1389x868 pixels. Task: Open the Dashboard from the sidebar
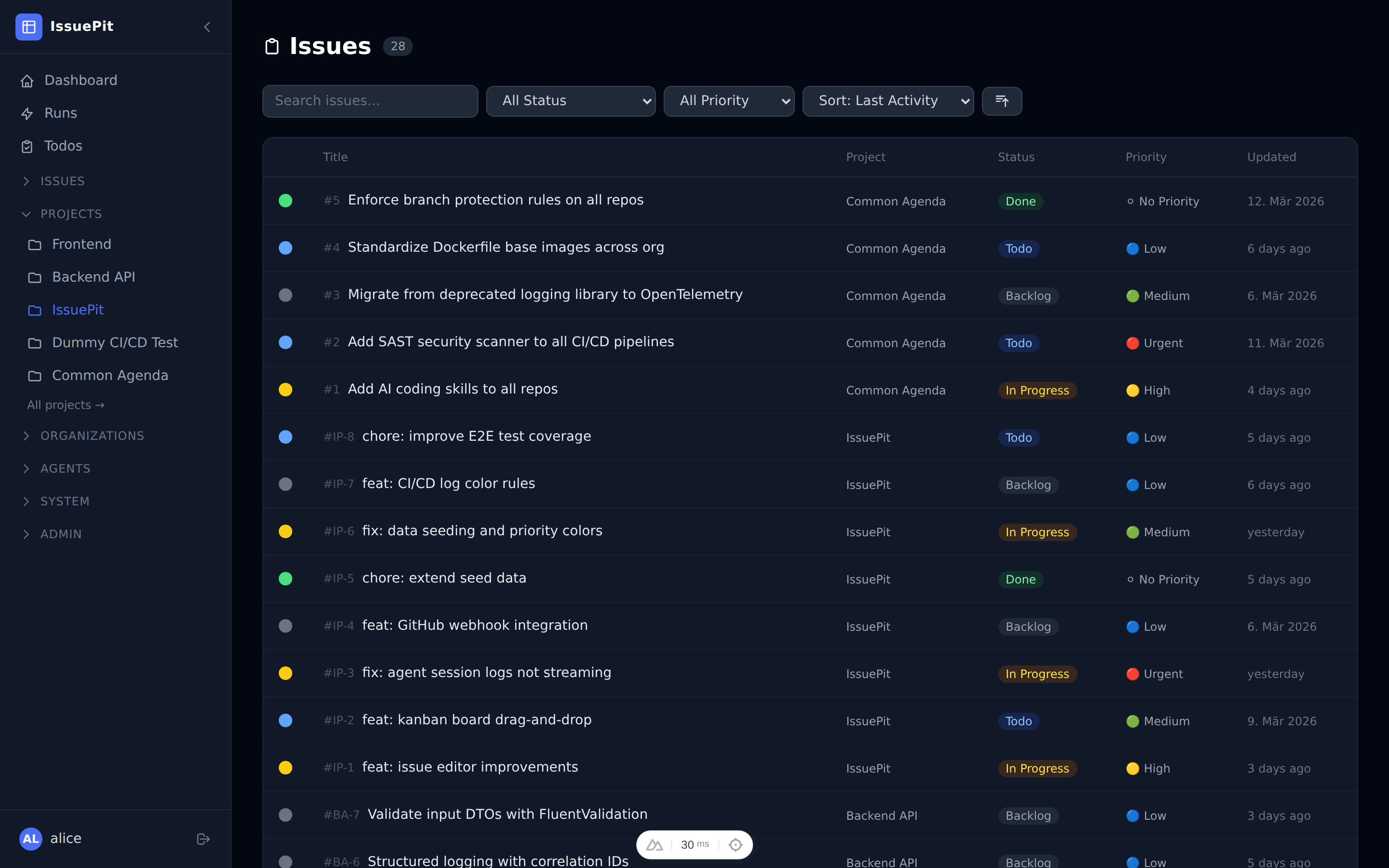pos(81,80)
